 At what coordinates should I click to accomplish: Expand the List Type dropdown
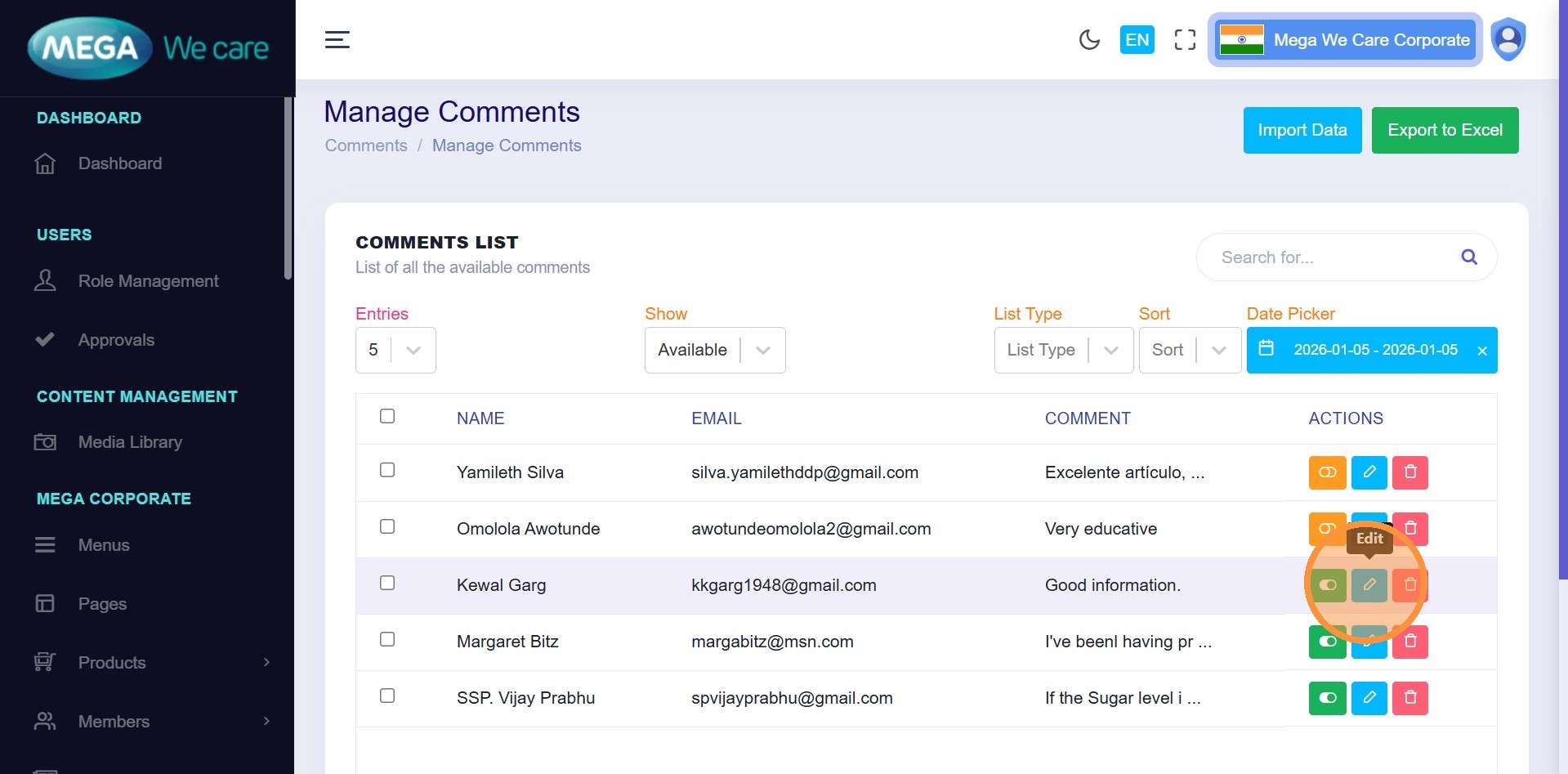tap(1063, 350)
